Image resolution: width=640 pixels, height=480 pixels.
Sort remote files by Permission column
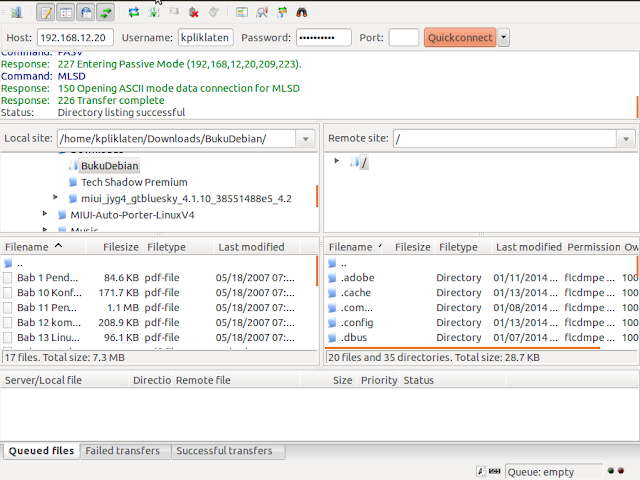[x=593, y=247]
